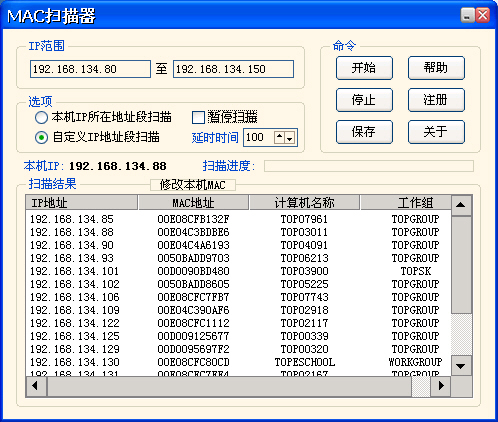Click computer name TOP03900
498x422 pixels.
304,271
